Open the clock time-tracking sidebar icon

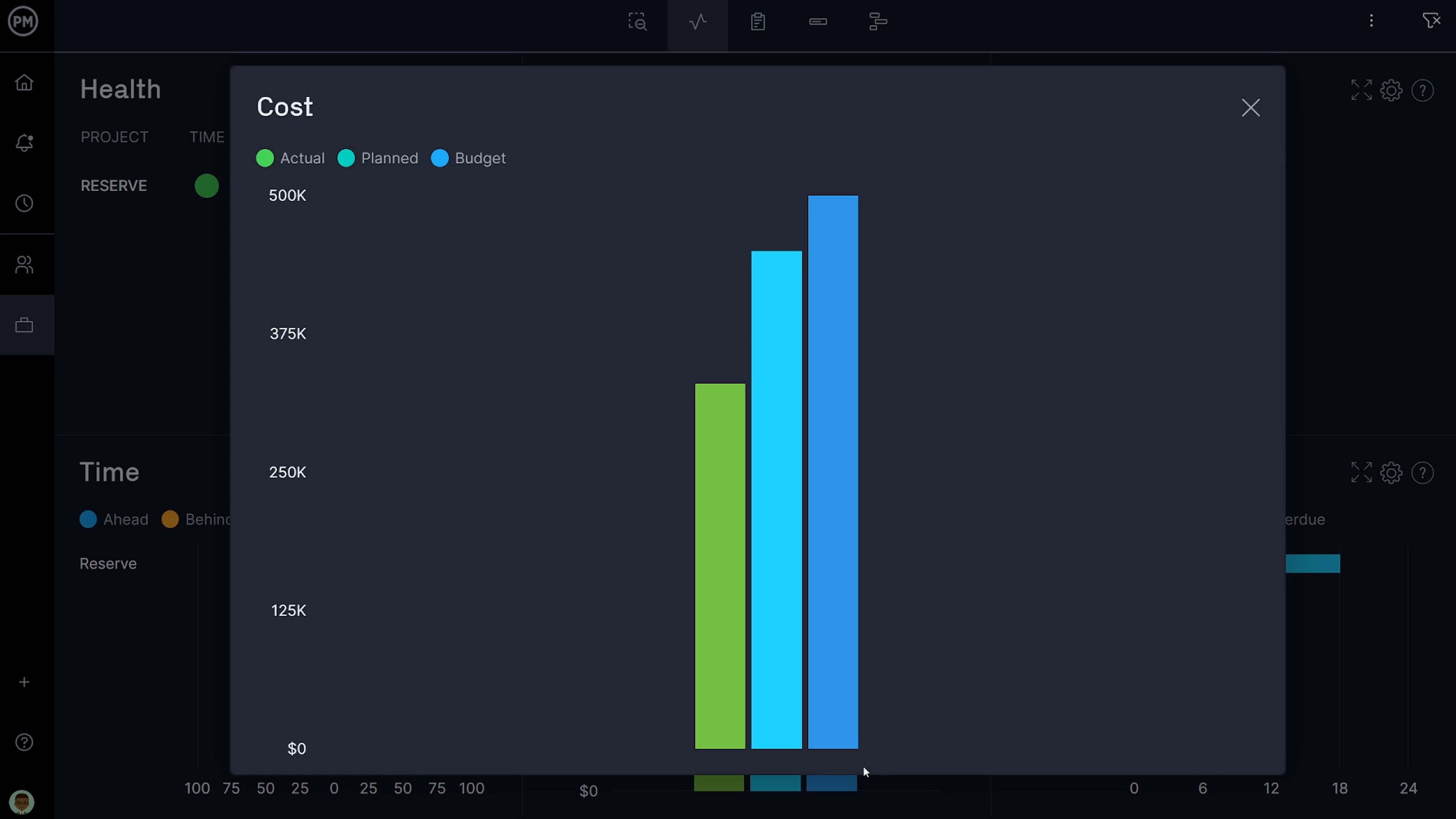(x=24, y=204)
